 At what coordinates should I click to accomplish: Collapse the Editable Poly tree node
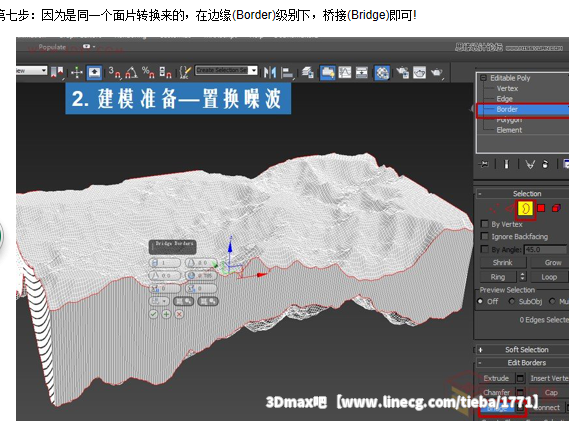coord(483,78)
